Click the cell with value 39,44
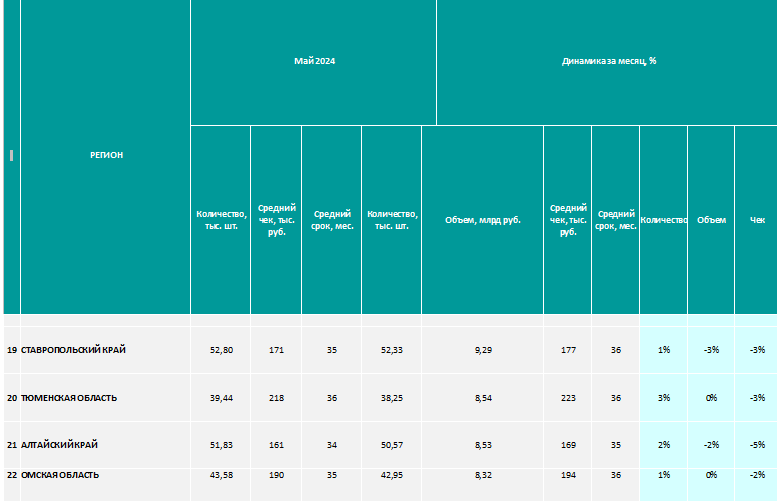The height and width of the screenshot is (501, 777). pyautogui.click(x=221, y=398)
